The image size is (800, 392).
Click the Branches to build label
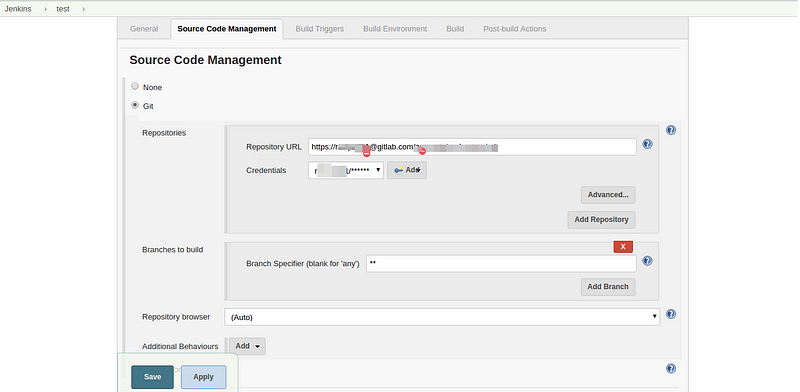pyautogui.click(x=172, y=250)
